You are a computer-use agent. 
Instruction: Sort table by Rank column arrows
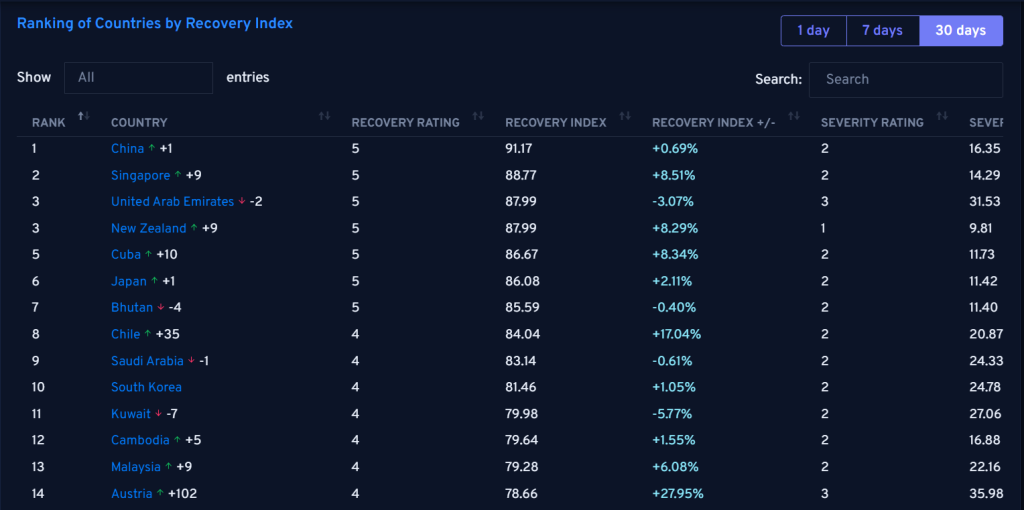point(84,116)
